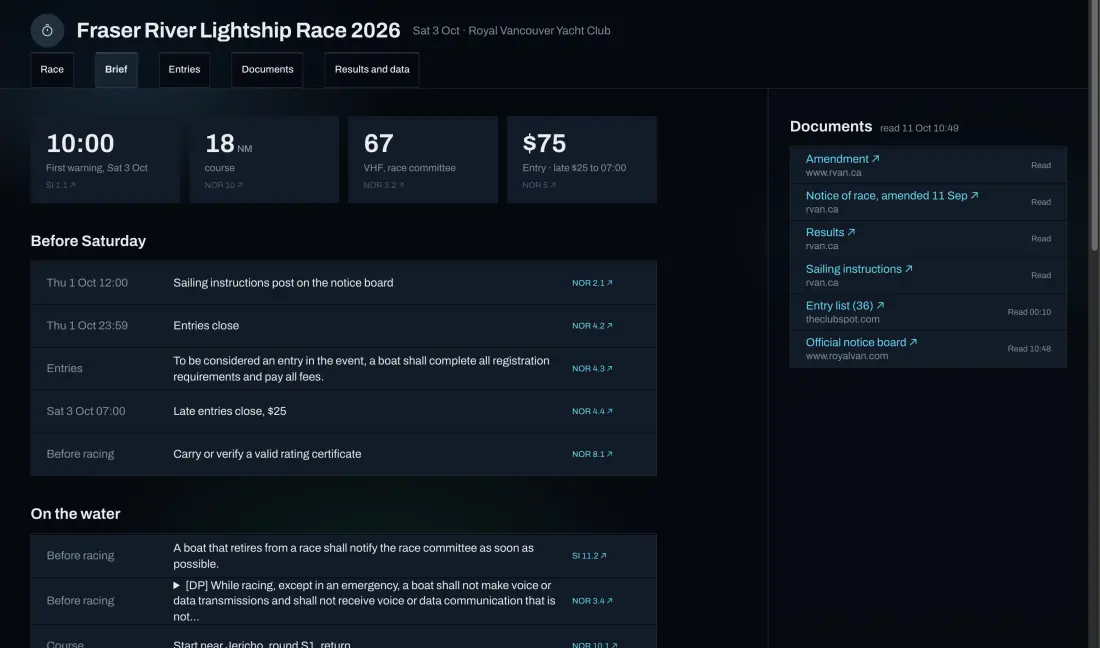Click 'Read 00:10' status for Entry list
1100x648 pixels.
[x=1029, y=312]
